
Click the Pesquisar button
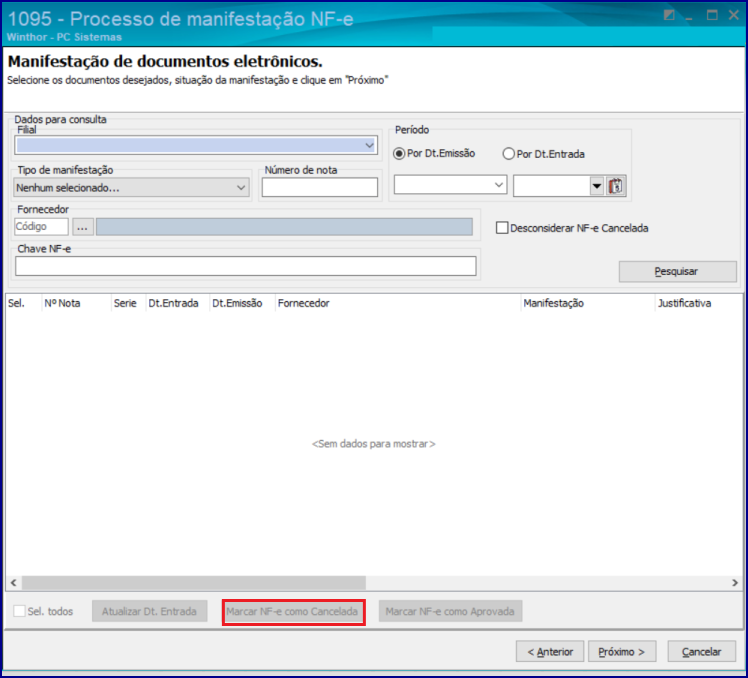pos(677,271)
